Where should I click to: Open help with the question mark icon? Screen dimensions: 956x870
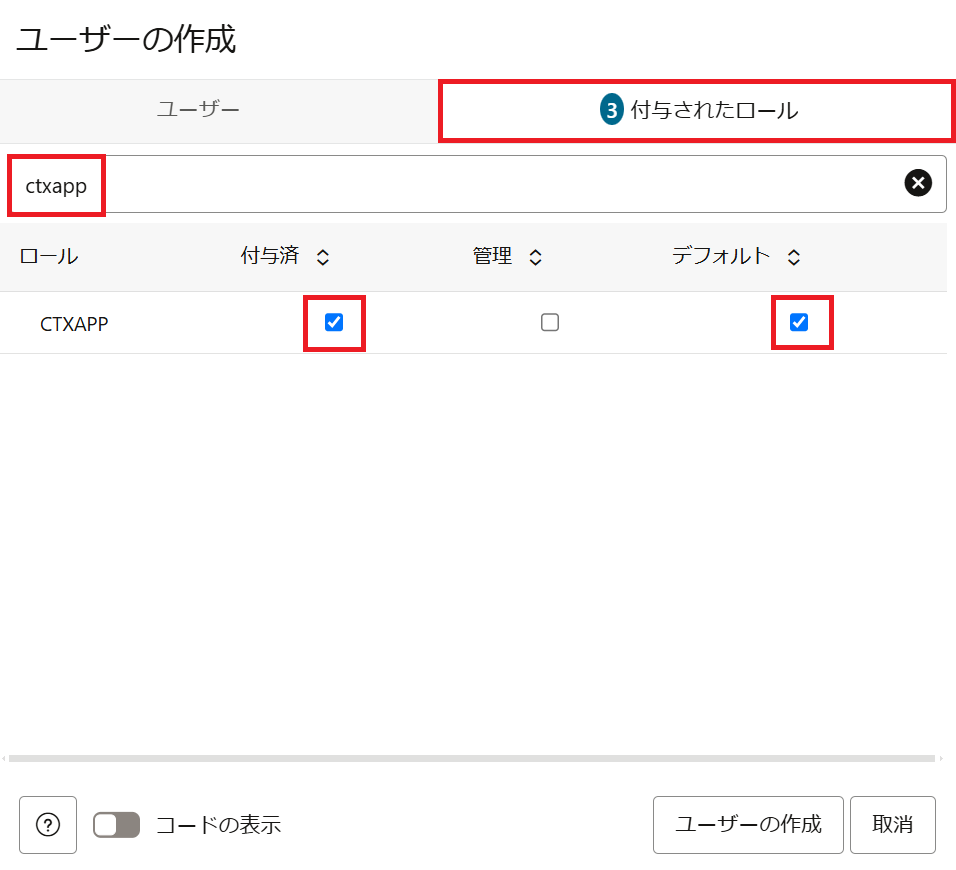(48, 825)
